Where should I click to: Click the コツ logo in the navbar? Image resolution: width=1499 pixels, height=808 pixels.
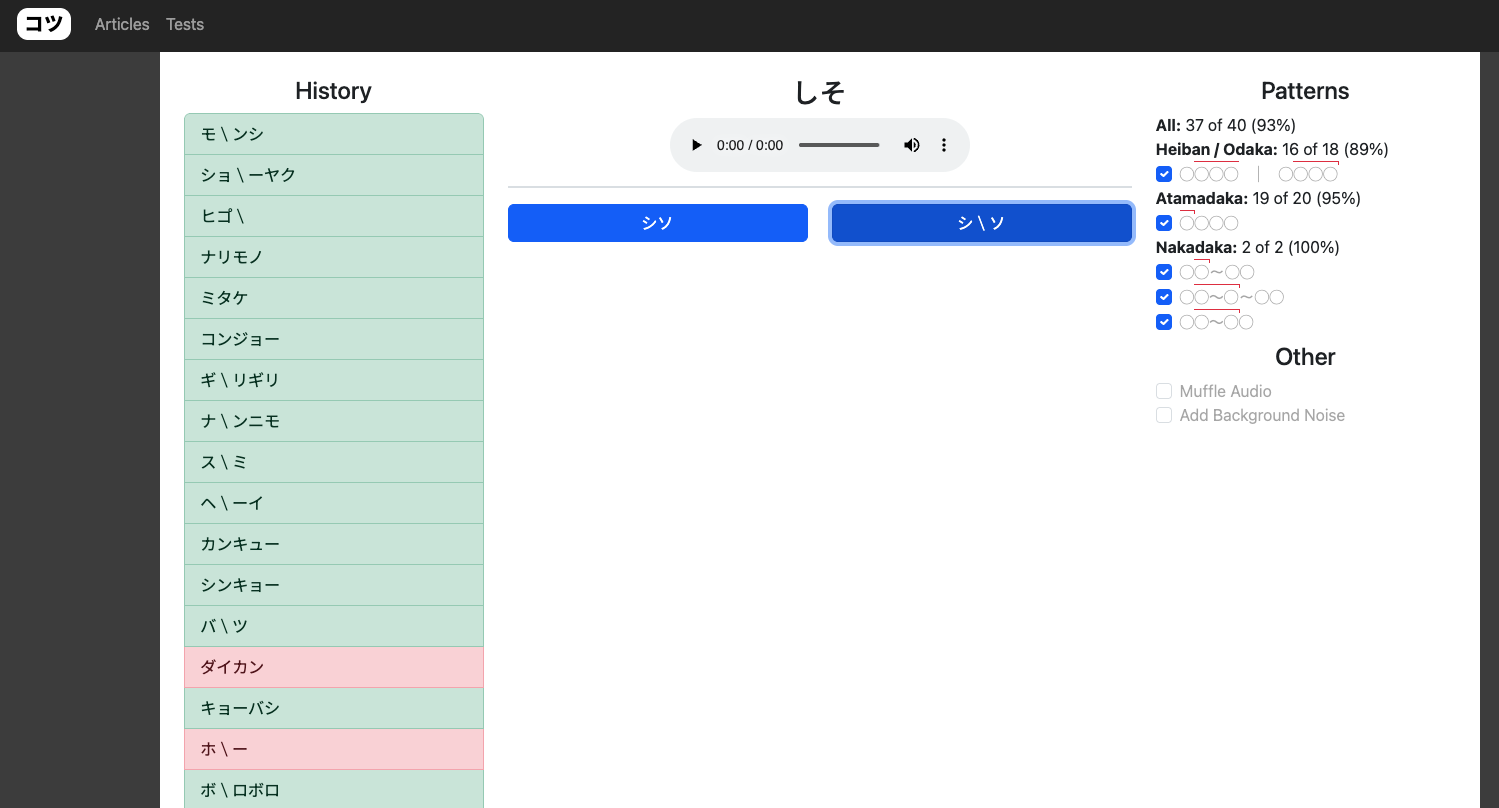[44, 24]
